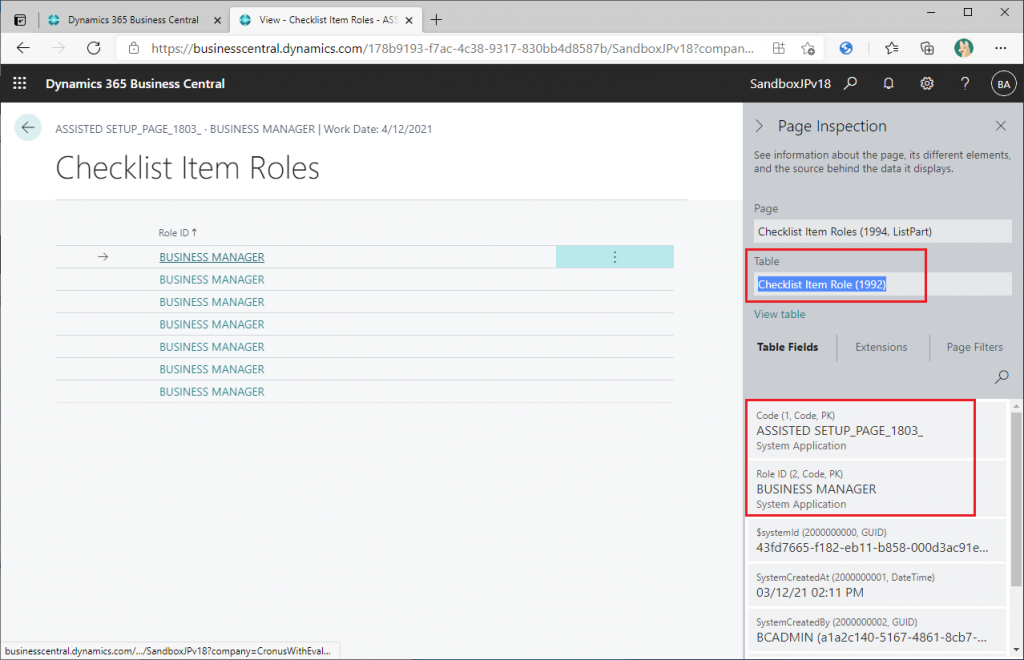The height and width of the screenshot is (660, 1024).
Task: Open the notifications bell
Action: coord(888,84)
